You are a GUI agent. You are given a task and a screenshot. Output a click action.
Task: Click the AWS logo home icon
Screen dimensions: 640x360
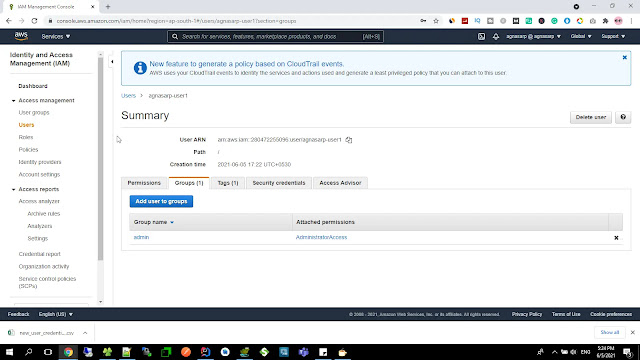21,36
